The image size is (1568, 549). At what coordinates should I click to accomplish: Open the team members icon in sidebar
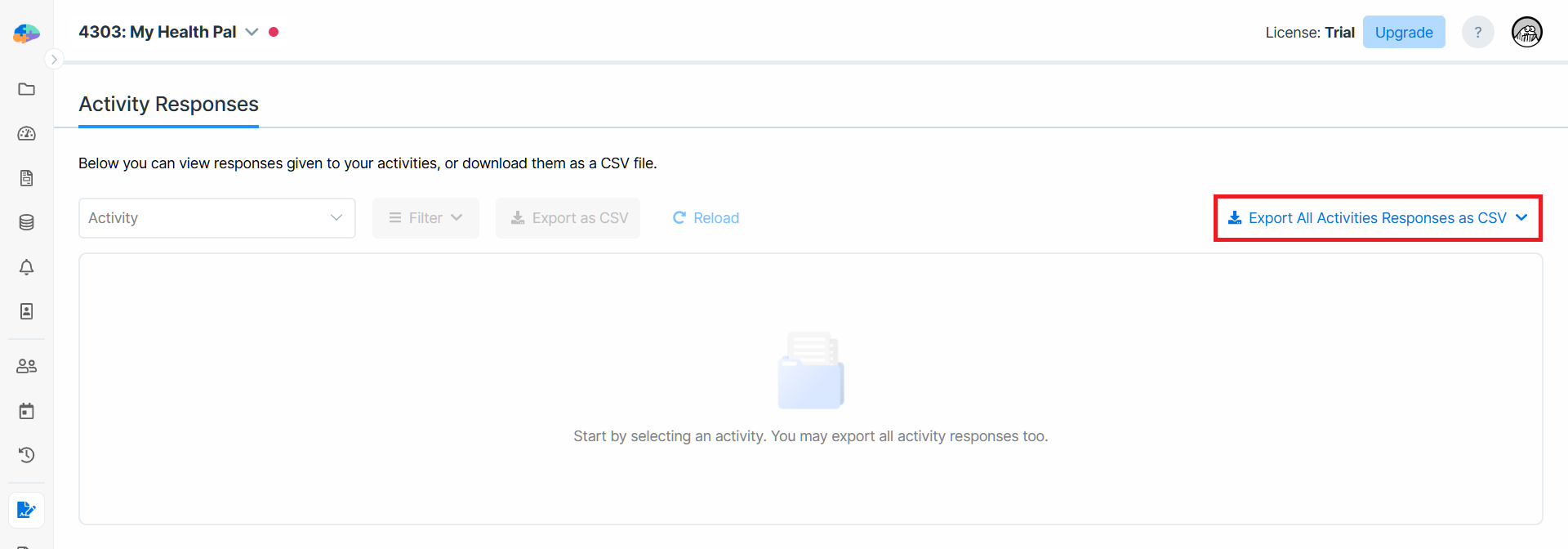click(x=26, y=366)
